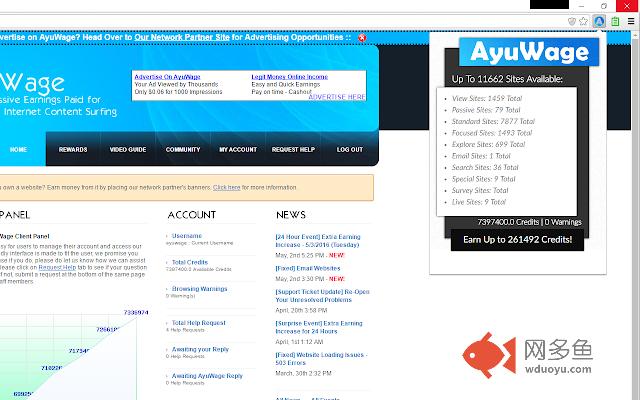The width and height of the screenshot is (640, 400).
Task: Open Awaiting your Reply item
Action: pyautogui.click(x=200, y=349)
